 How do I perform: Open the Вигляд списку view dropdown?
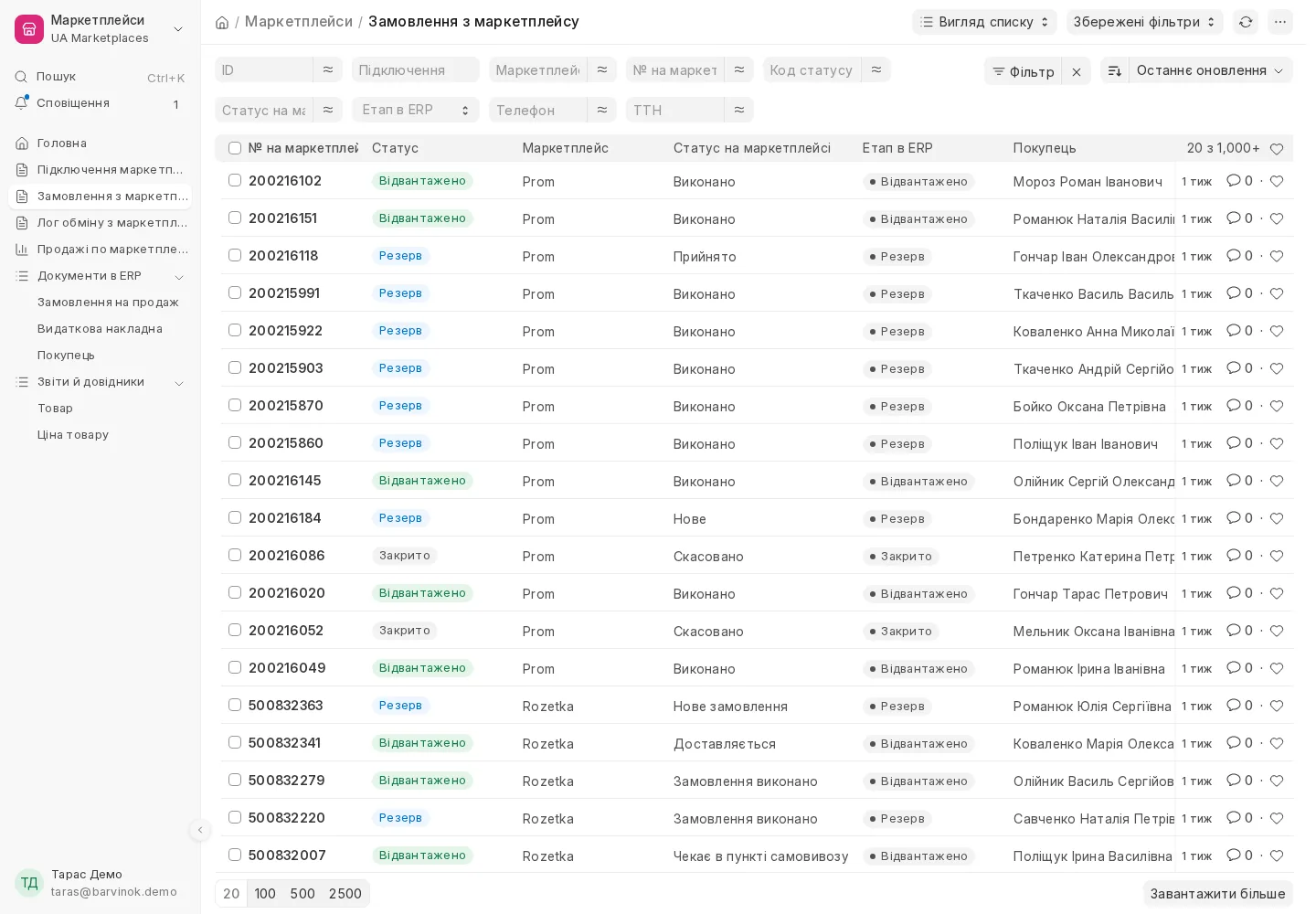[984, 22]
